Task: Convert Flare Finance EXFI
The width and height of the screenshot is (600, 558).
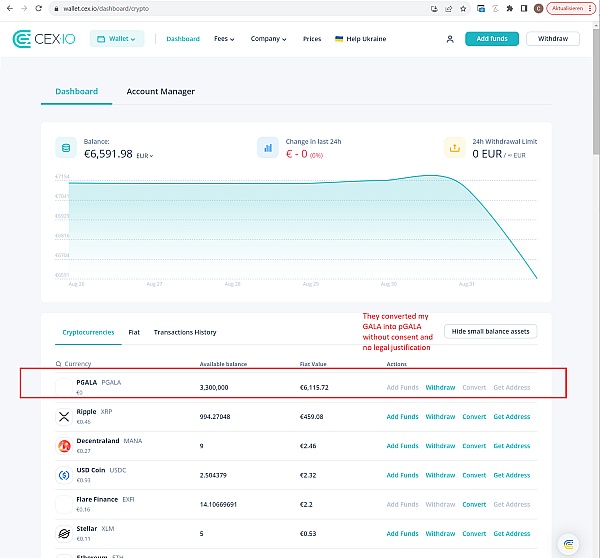Action: 474,504
